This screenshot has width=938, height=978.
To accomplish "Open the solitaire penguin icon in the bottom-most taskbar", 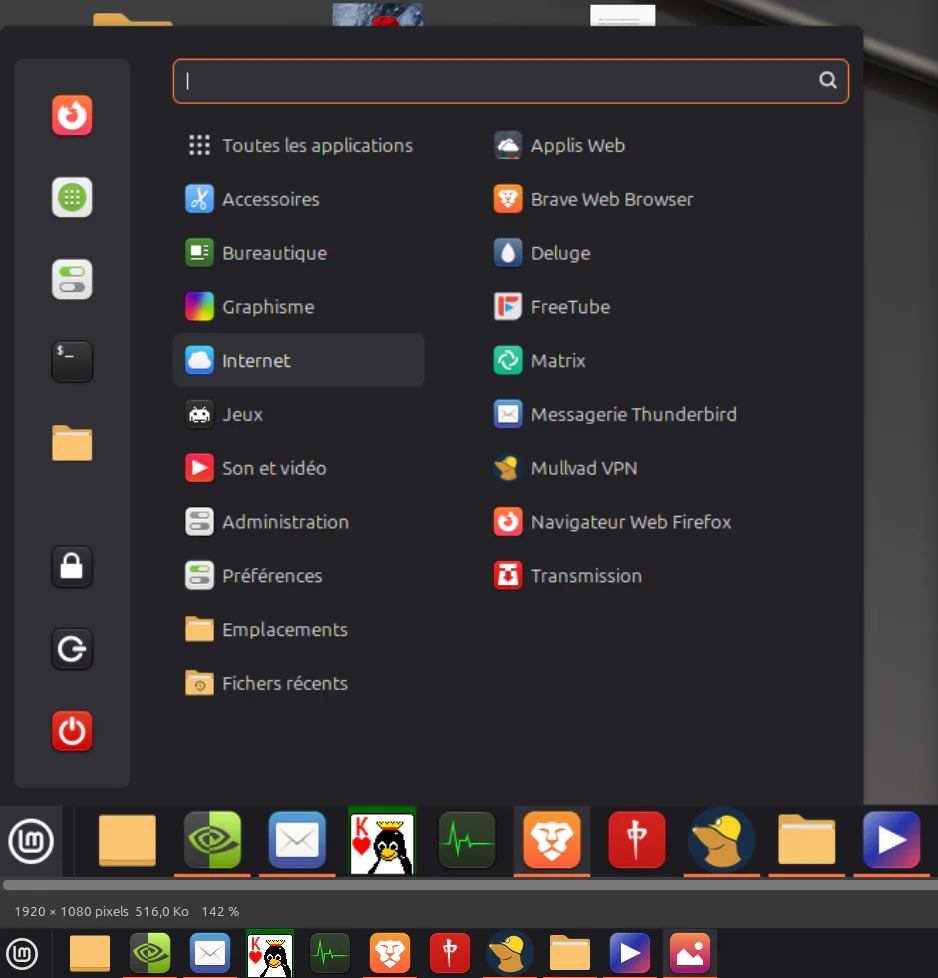I will [270, 954].
